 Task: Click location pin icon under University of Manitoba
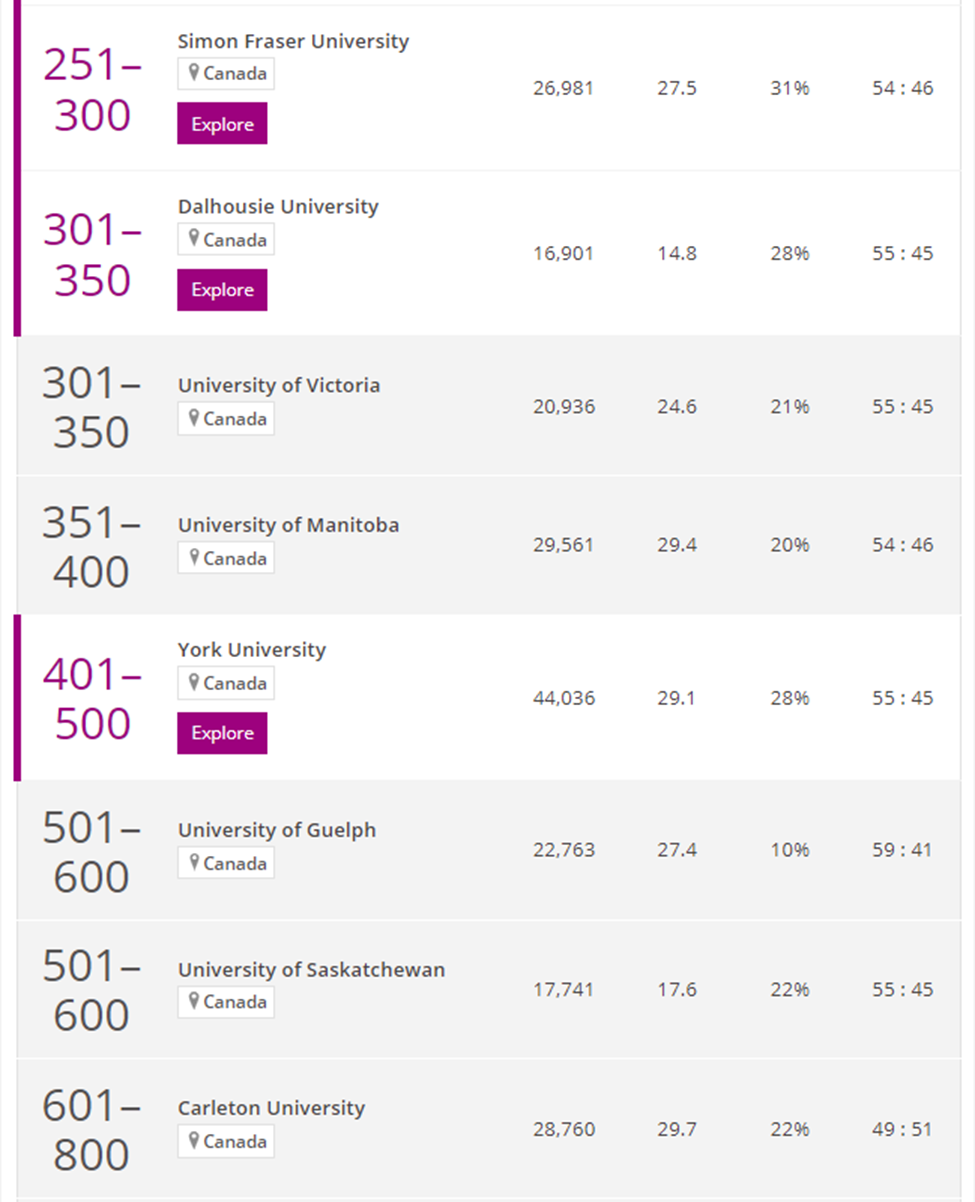coord(194,558)
